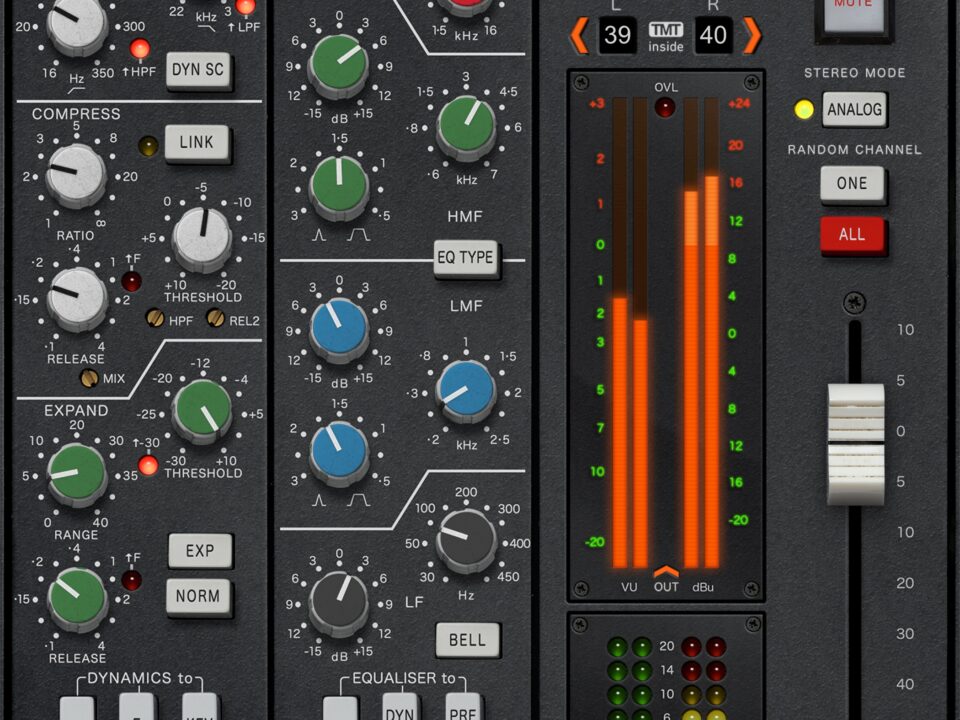The height and width of the screenshot is (720, 960).
Task: Click the small HPF screw control
Action: (x=155, y=318)
